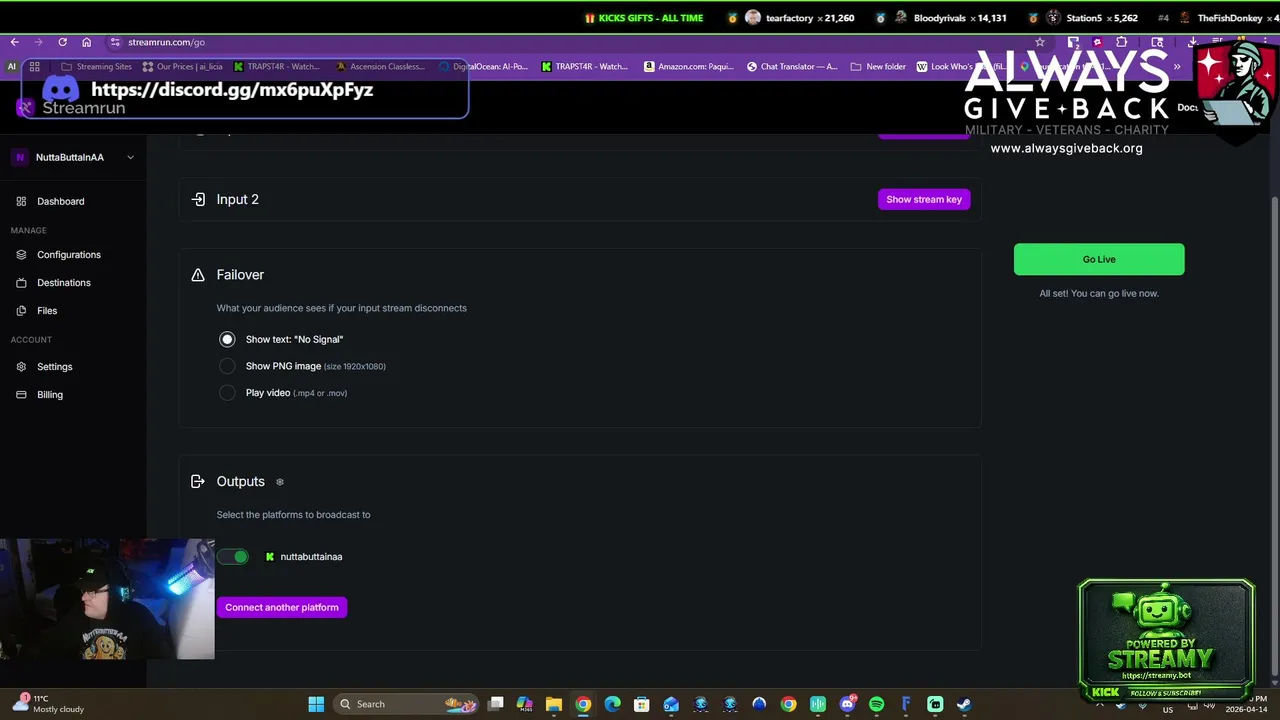This screenshot has width=1280, height=720.
Task: Go to the Billing page
Action: click(50, 395)
